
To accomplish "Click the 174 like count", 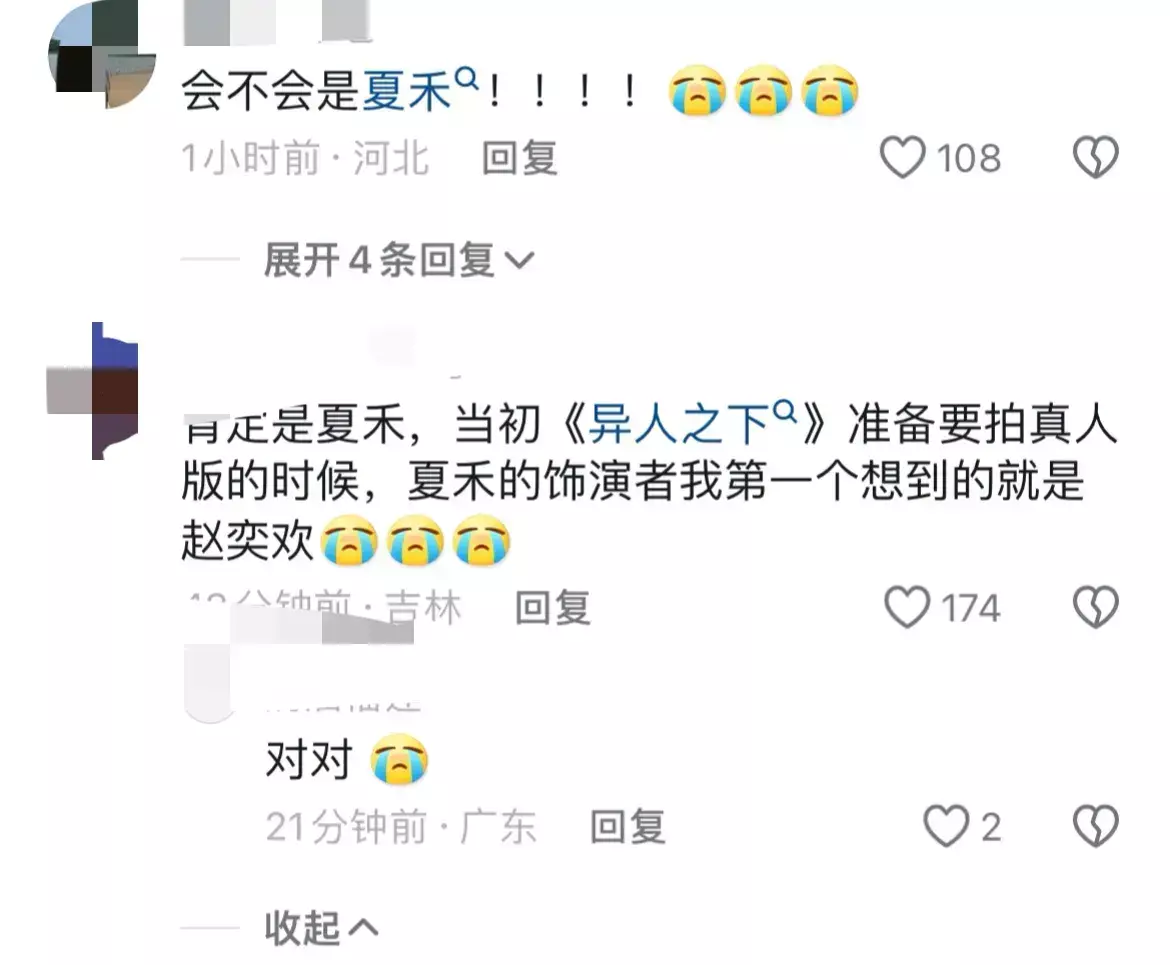I will [971, 608].
